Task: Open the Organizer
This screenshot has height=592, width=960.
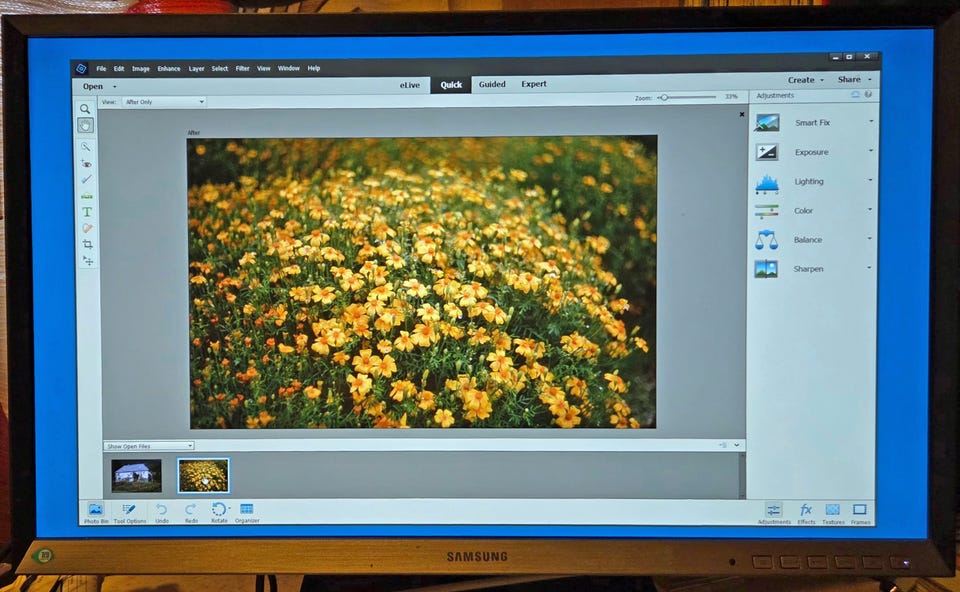Action: (x=247, y=512)
